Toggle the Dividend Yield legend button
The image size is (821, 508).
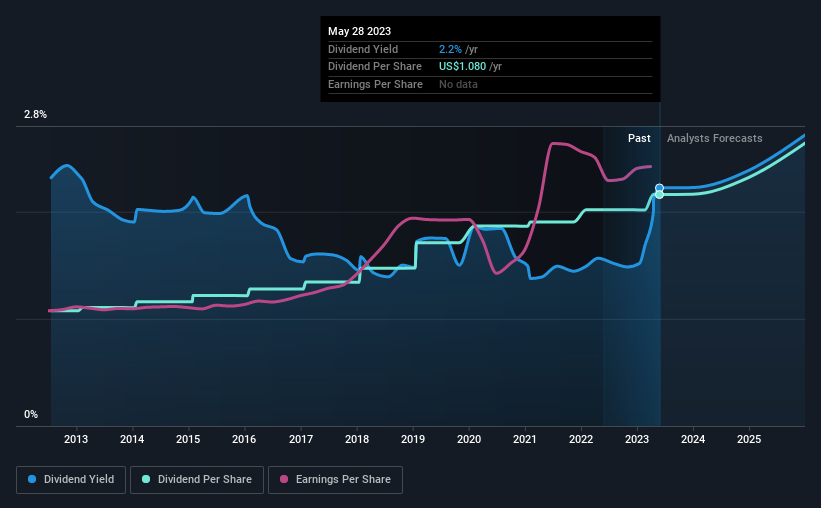click(x=71, y=480)
